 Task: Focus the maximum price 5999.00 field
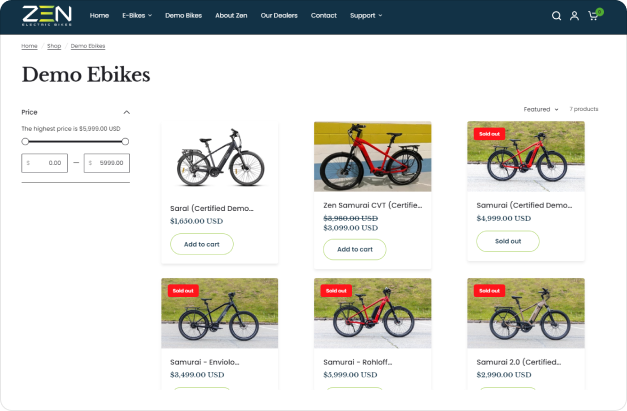pyautogui.click(x=107, y=163)
